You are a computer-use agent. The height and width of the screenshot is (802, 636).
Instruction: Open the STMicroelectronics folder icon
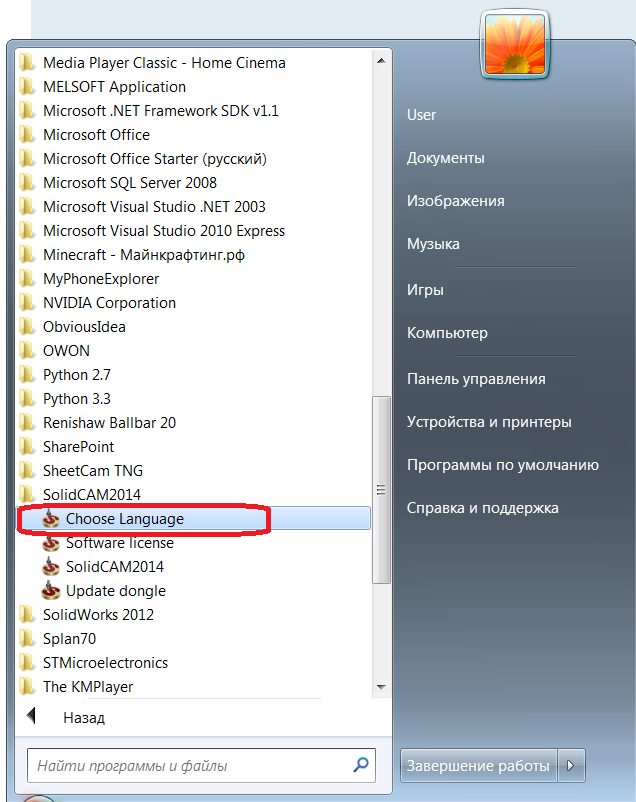click(x=27, y=663)
